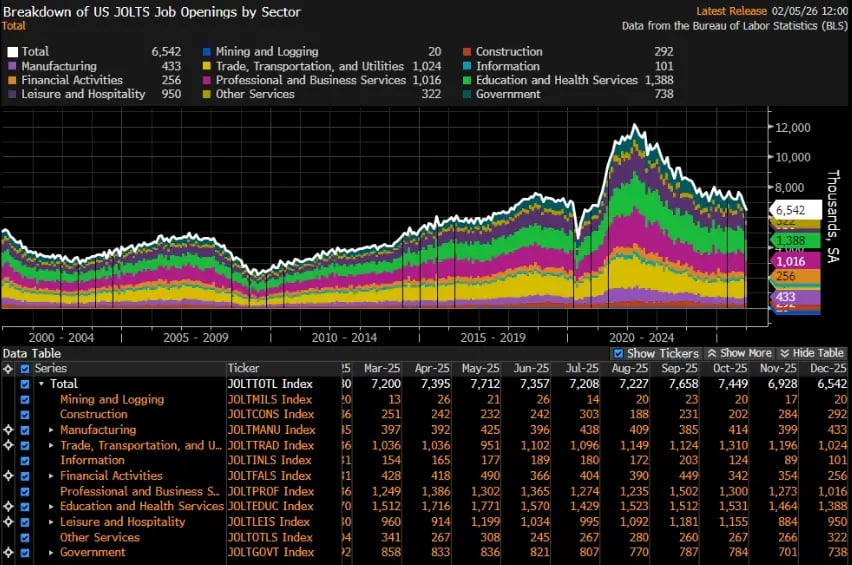
Task: Click the diamond icon beside Manufacturing row
Action: (8, 430)
